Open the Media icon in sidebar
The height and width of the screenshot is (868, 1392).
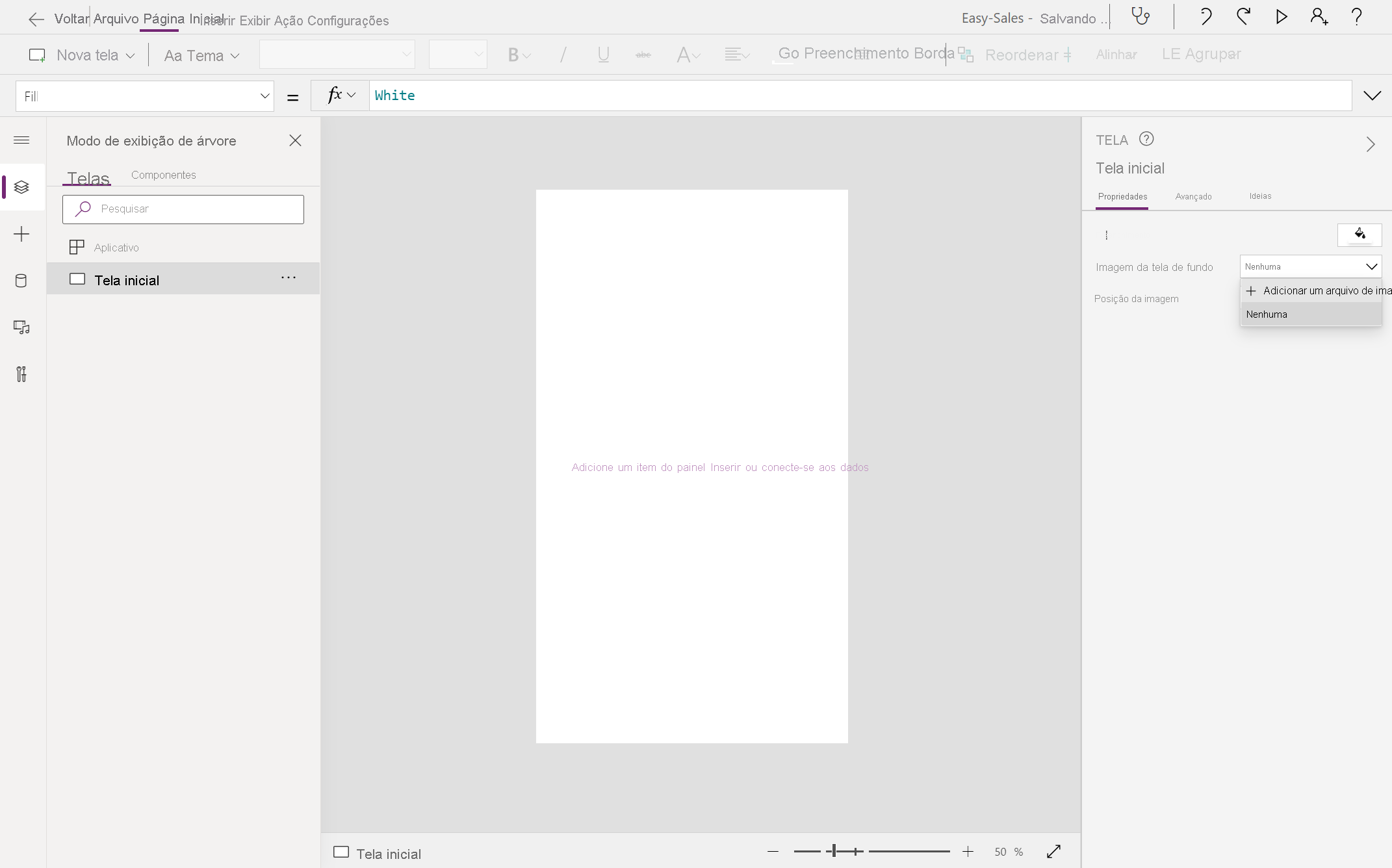pos(21,327)
